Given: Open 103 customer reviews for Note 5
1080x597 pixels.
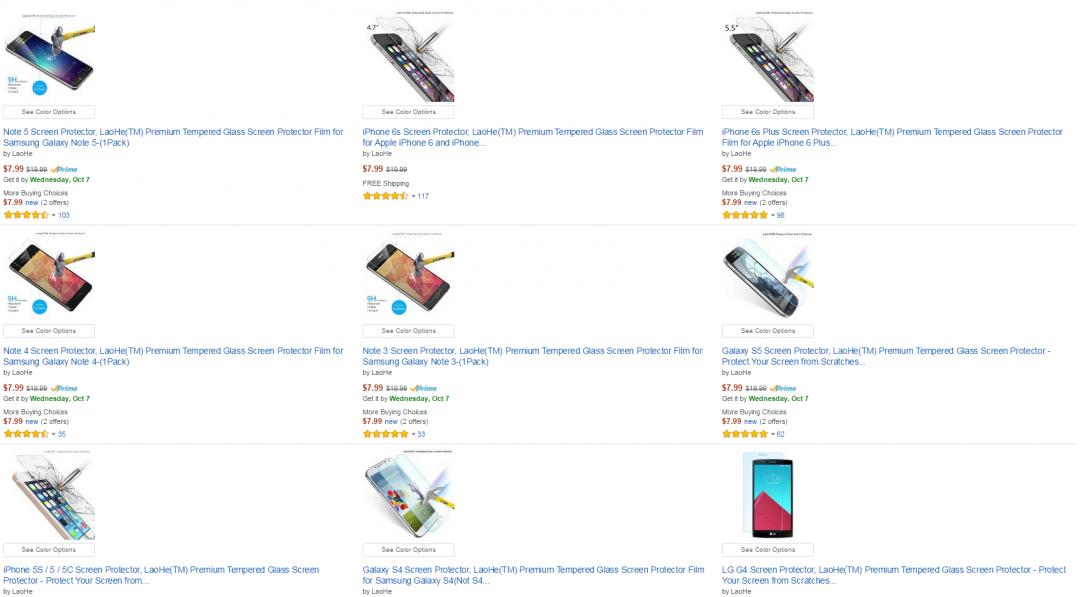Looking at the screenshot, I should [x=64, y=216].
